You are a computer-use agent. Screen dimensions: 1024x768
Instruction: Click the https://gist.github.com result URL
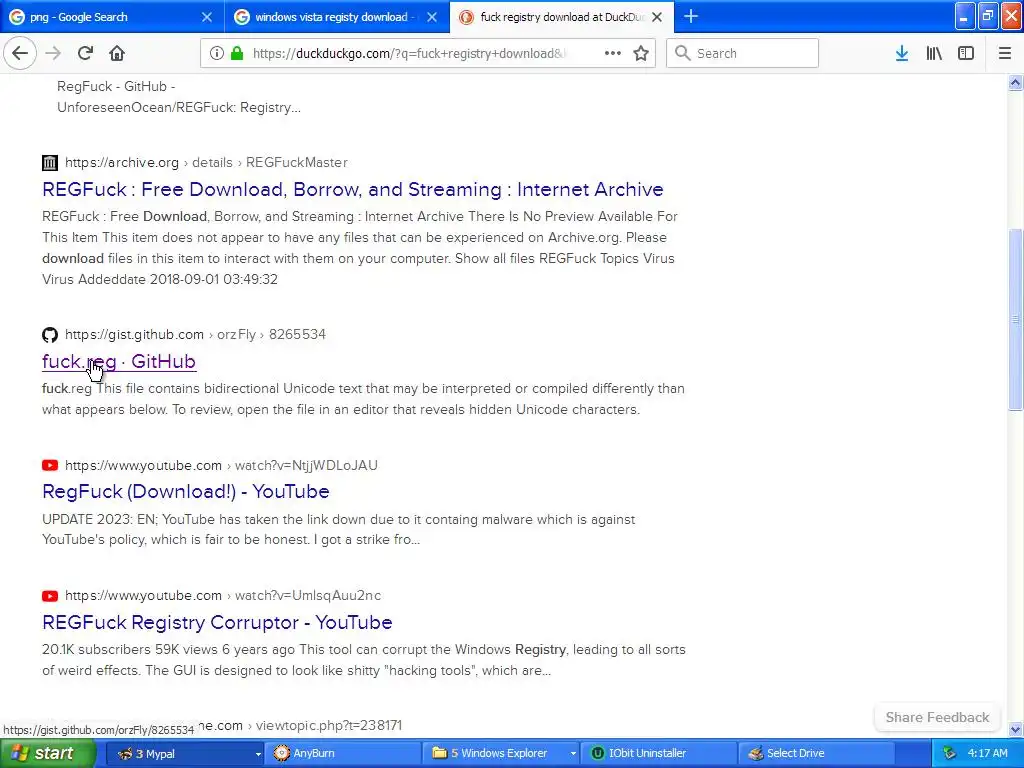(134, 334)
